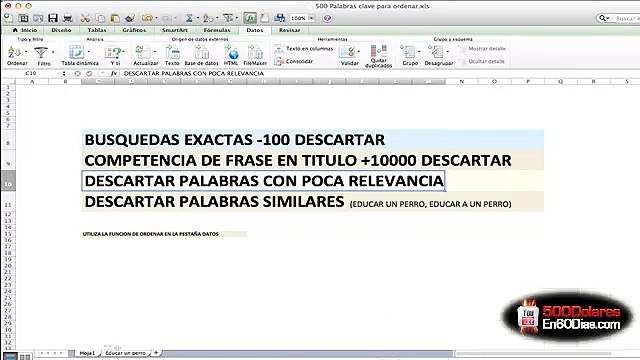Switch to the Gráficos ribbon tab
640x360 pixels.
pos(134,30)
